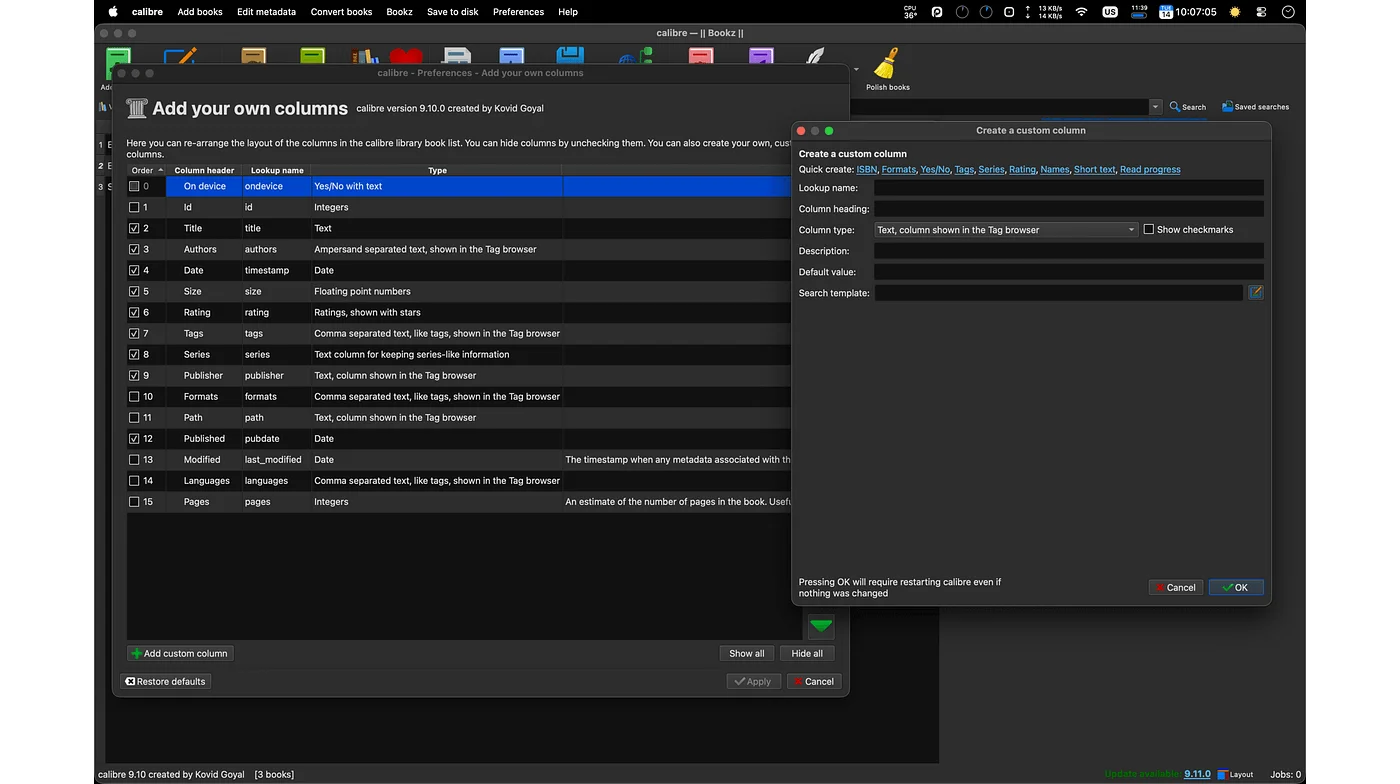Click the Search magnifier button in main window
1400x784 pixels.
click(x=1188, y=107)
